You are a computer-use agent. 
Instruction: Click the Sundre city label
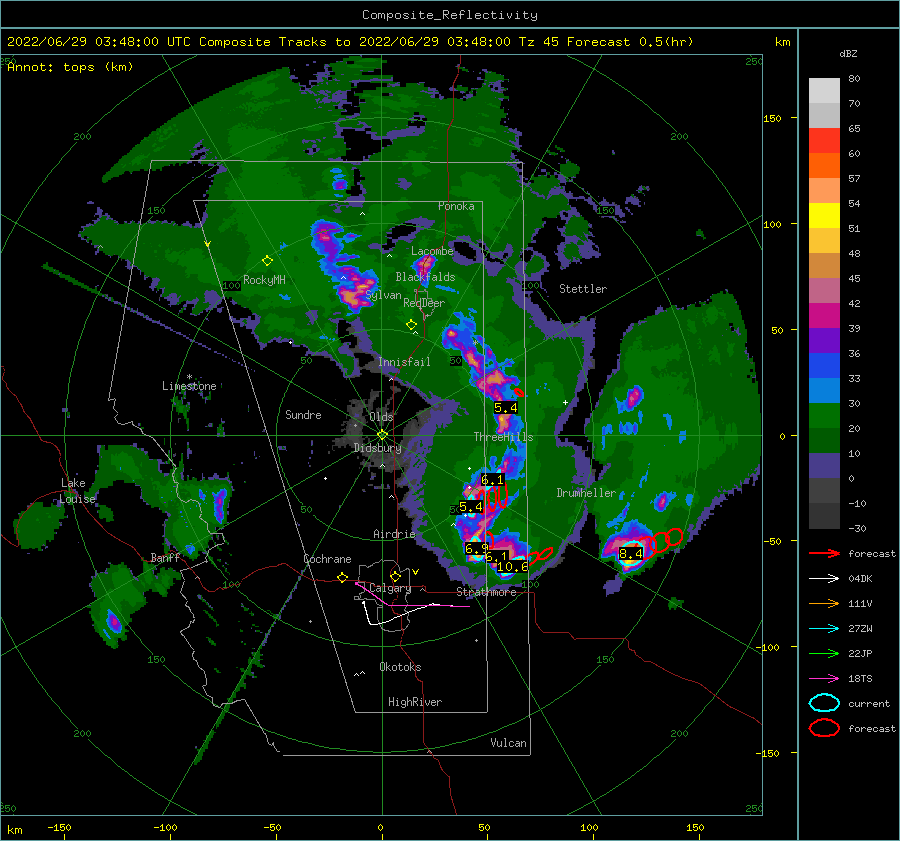[x=303, y=415]
